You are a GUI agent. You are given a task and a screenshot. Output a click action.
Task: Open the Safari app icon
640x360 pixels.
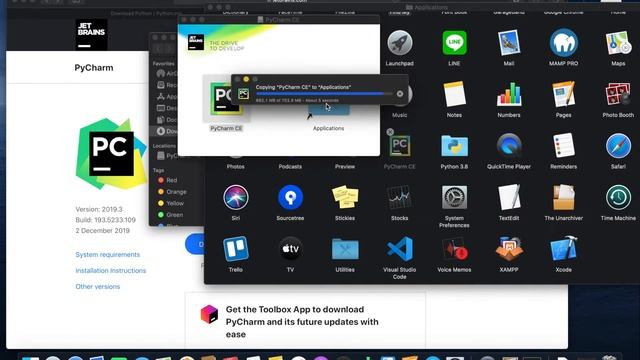618,146
